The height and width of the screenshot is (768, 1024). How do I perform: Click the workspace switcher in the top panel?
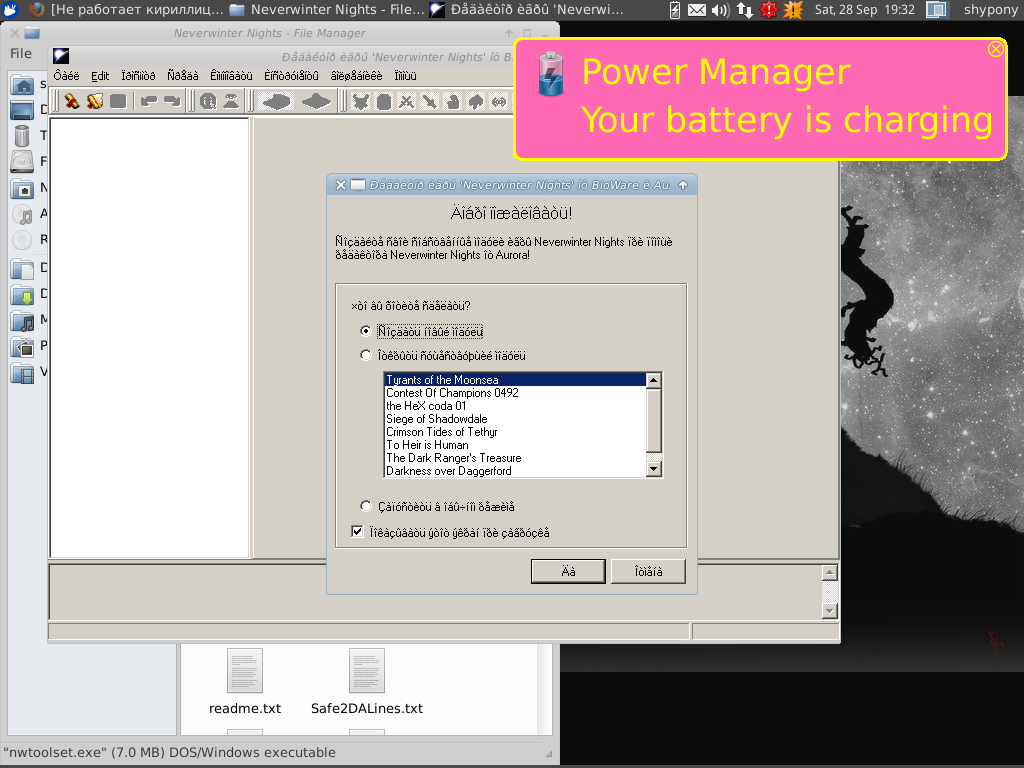(937, 10)
